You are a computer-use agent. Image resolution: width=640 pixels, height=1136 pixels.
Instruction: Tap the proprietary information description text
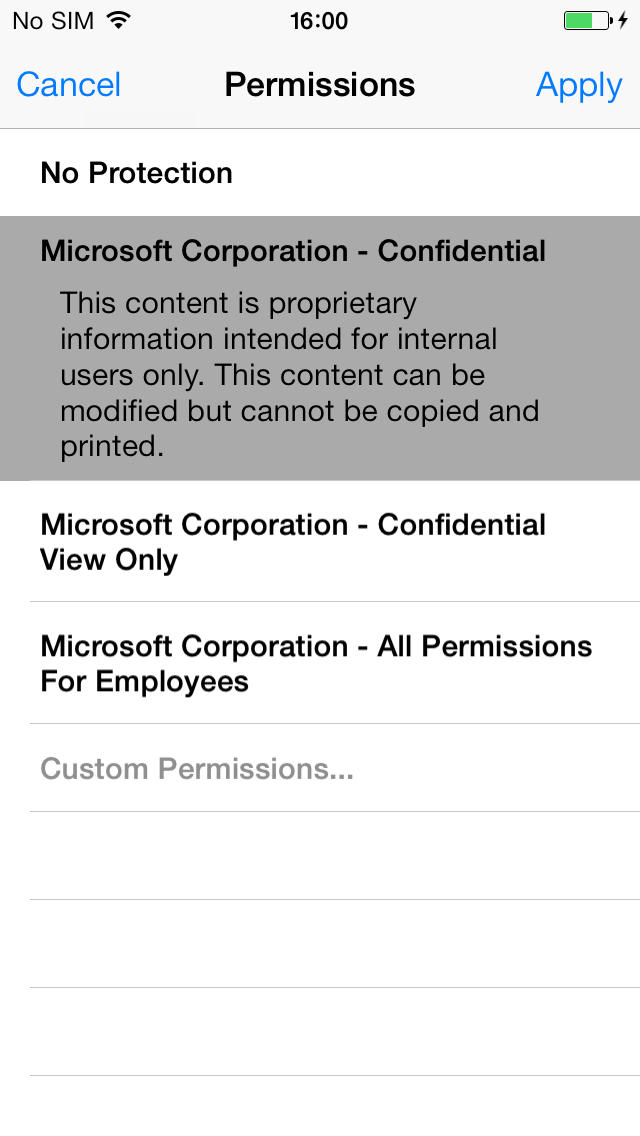(x=300, y=375)
